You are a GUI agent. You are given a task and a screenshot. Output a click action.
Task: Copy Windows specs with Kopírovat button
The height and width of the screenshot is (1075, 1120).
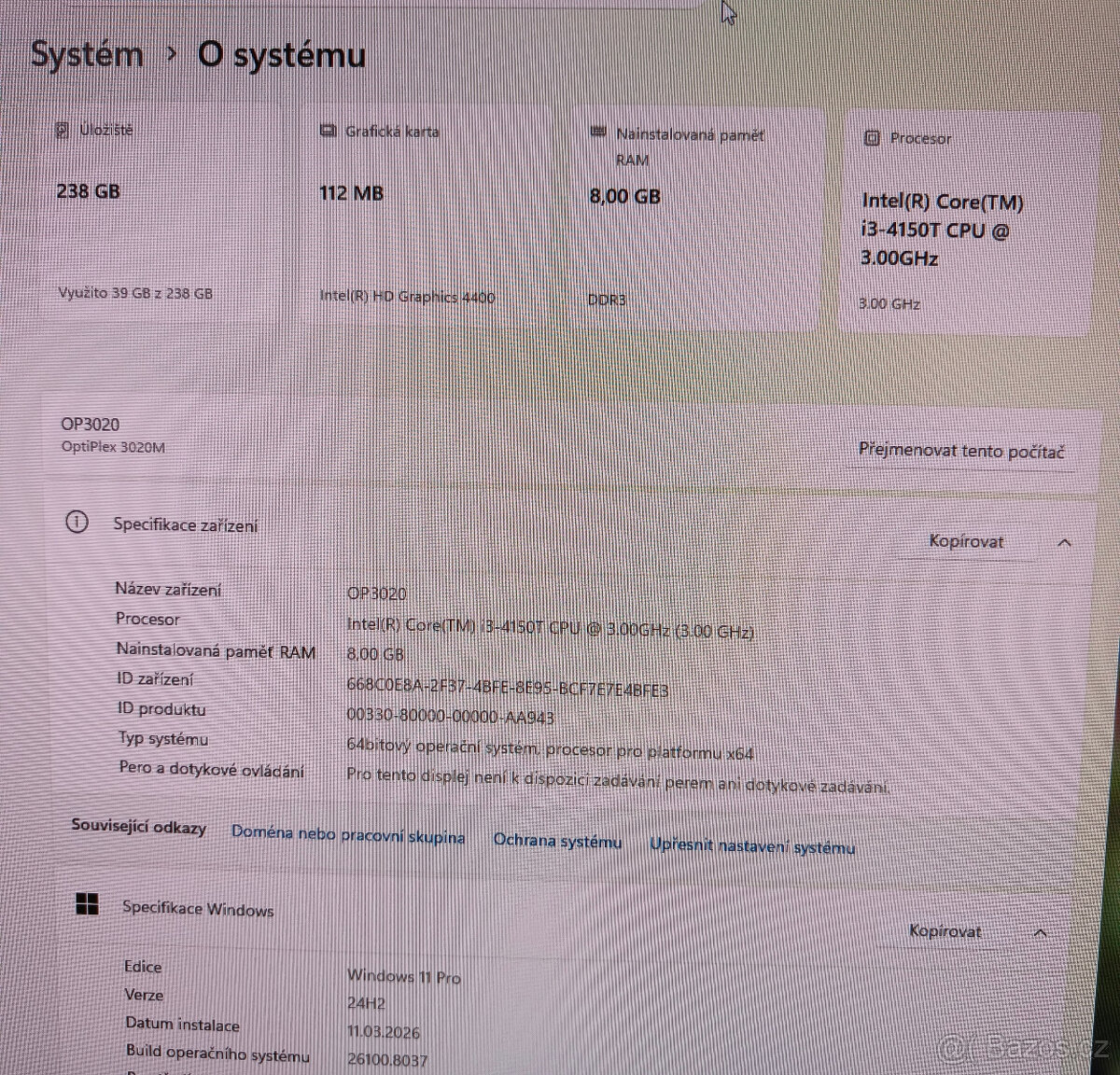946,931
